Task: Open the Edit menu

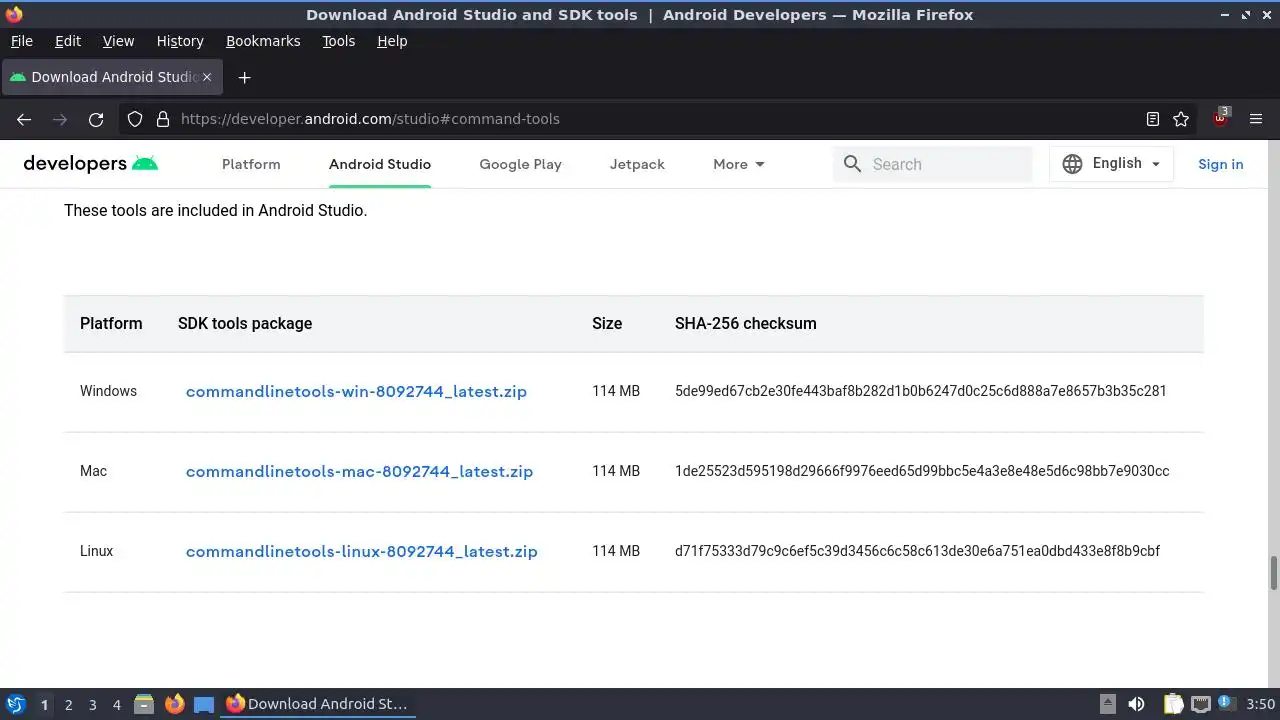Action: pos(68,41)
